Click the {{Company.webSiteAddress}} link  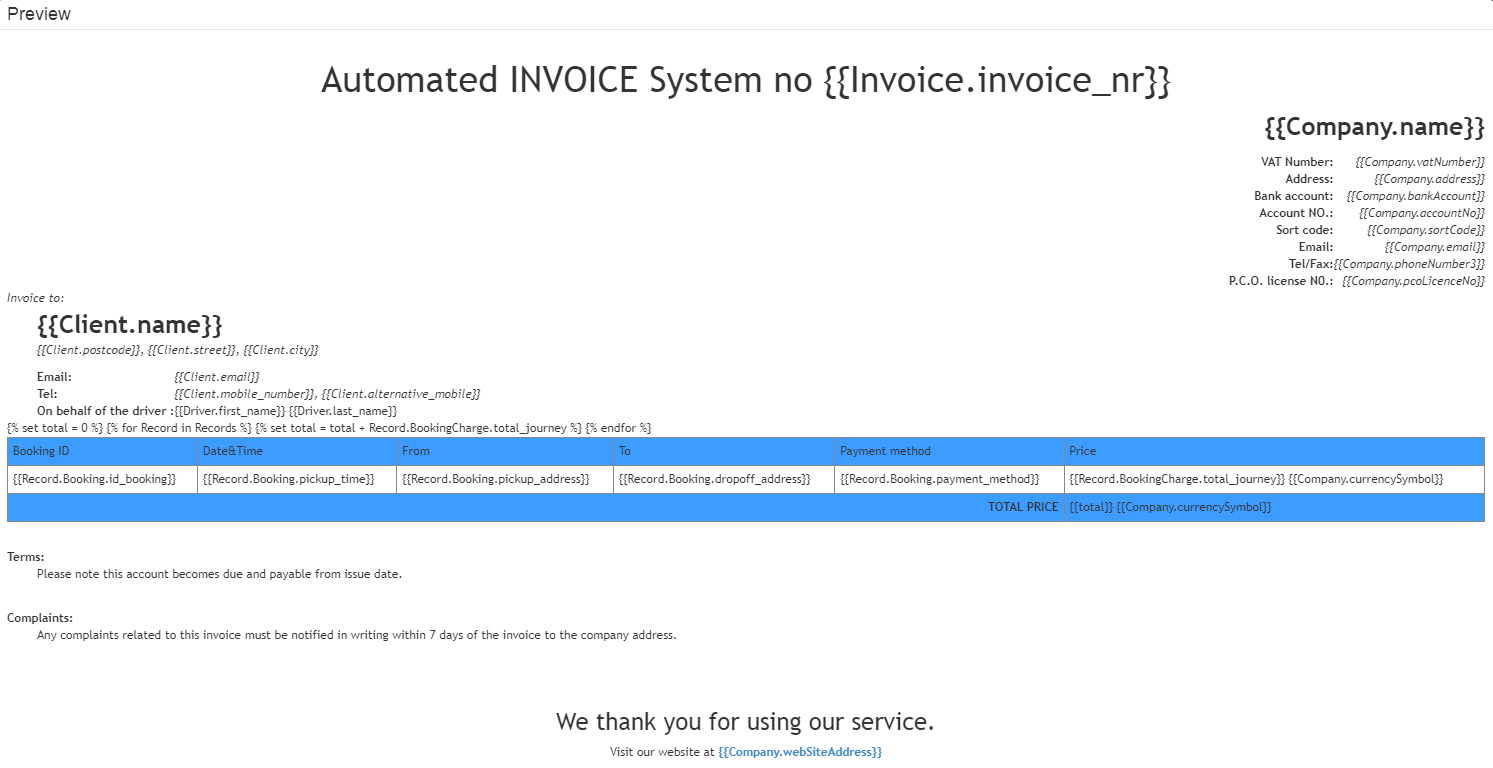797,751
